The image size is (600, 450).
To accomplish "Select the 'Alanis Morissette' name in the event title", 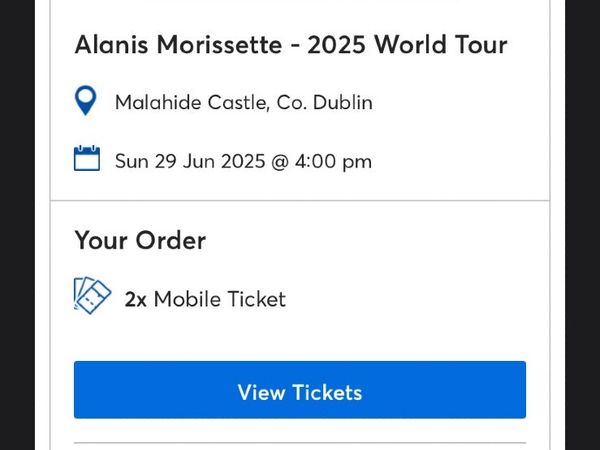I will point(178,44).
